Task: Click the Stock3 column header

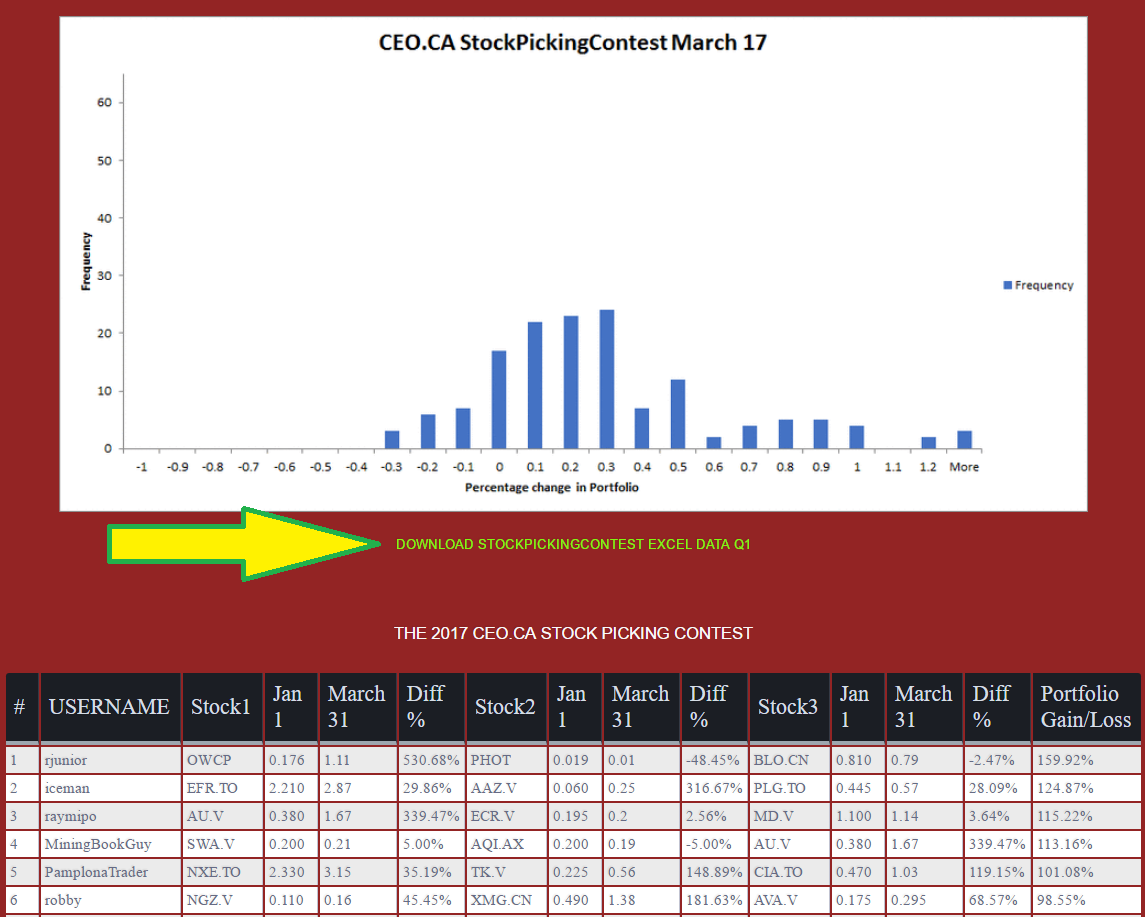Action: 789,707
